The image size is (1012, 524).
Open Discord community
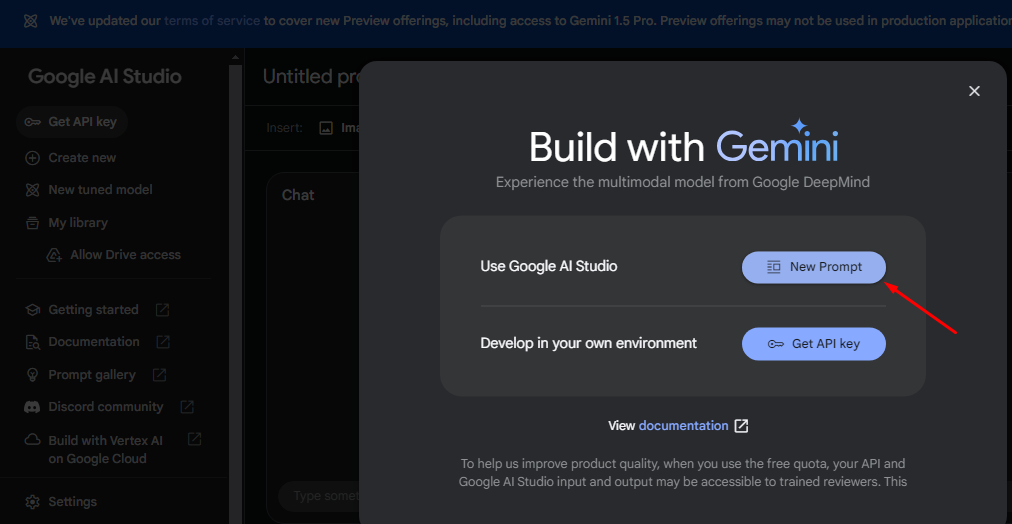(105, 407)
